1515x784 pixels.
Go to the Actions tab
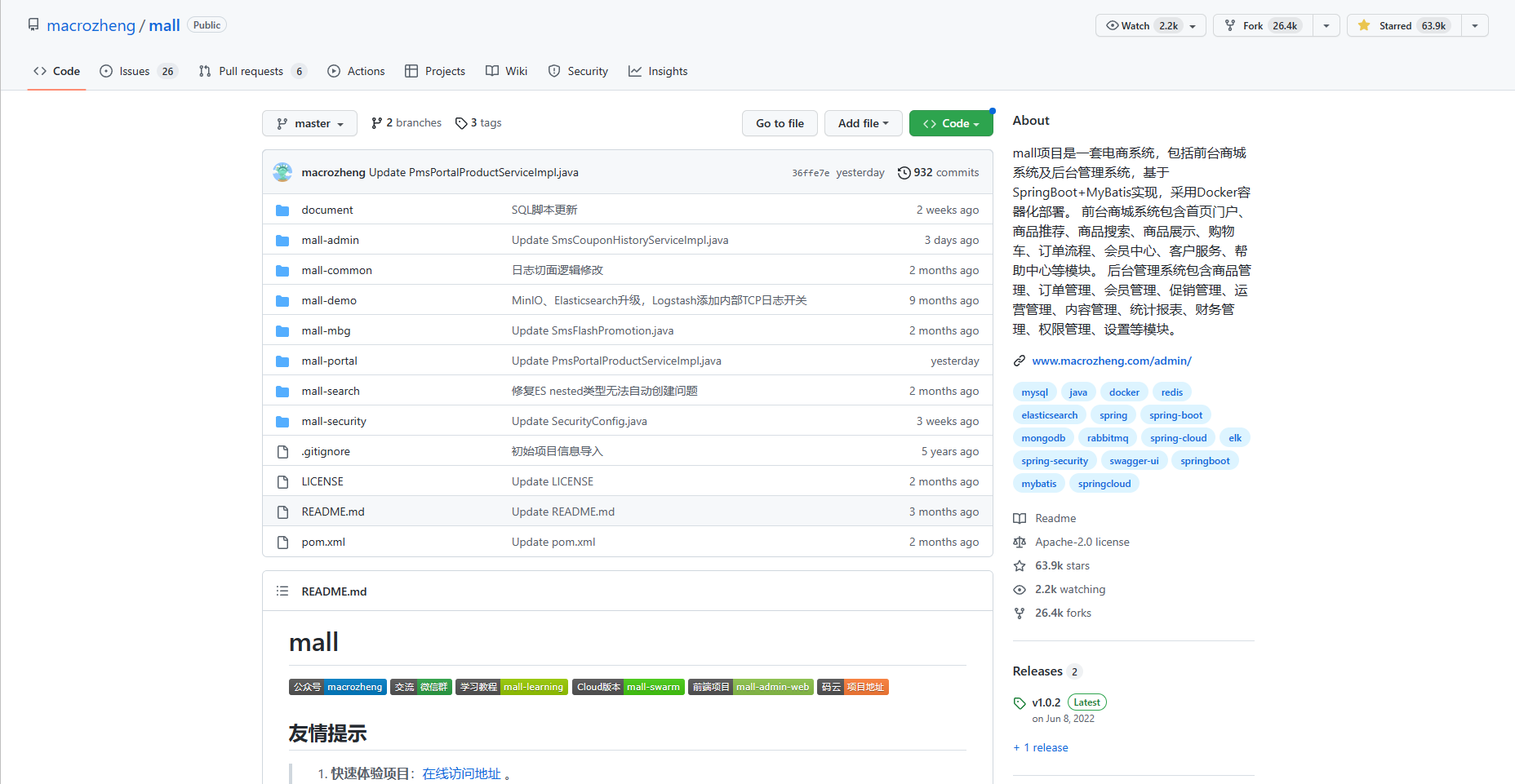pos(356,71)
